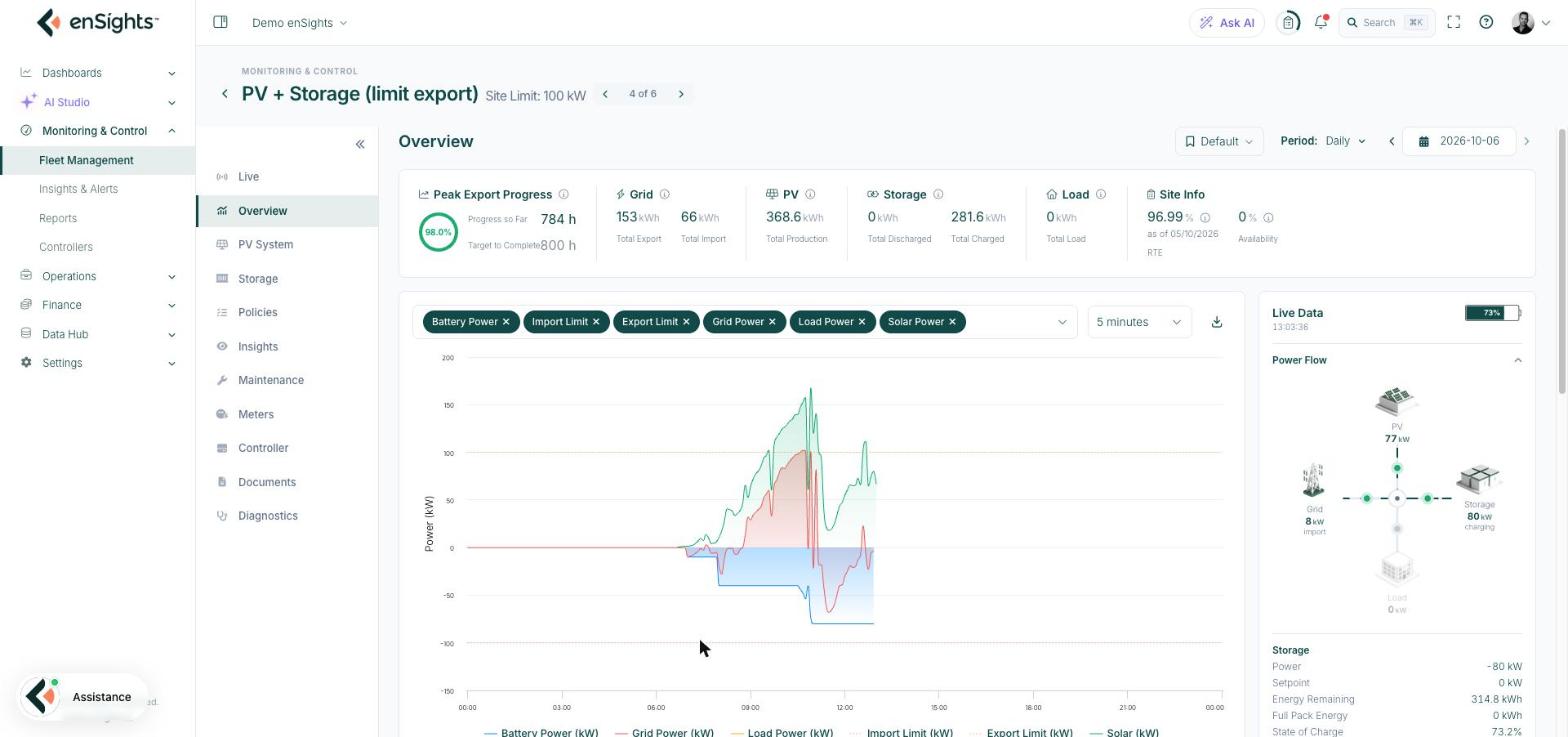Open the PV System tab
1568x737 pixels.
tap(288, 245)
